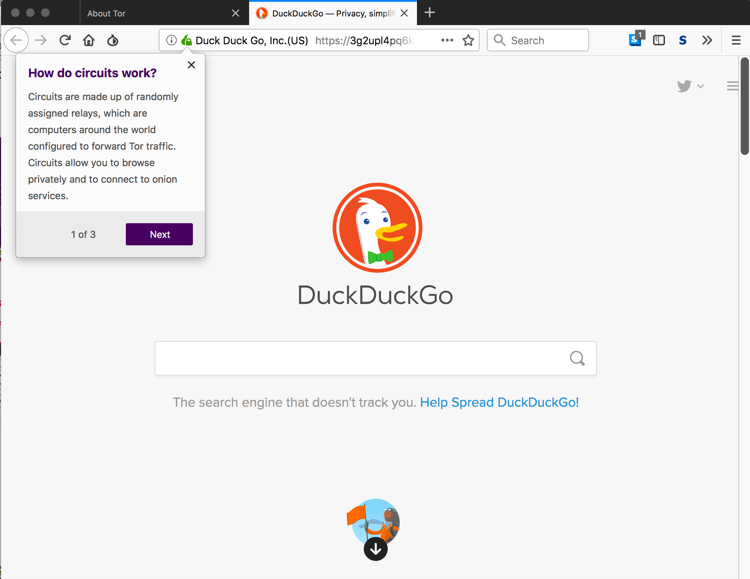Open page actions three-dot menu
This screenshot has width=750, height=579.
point(447,40)
